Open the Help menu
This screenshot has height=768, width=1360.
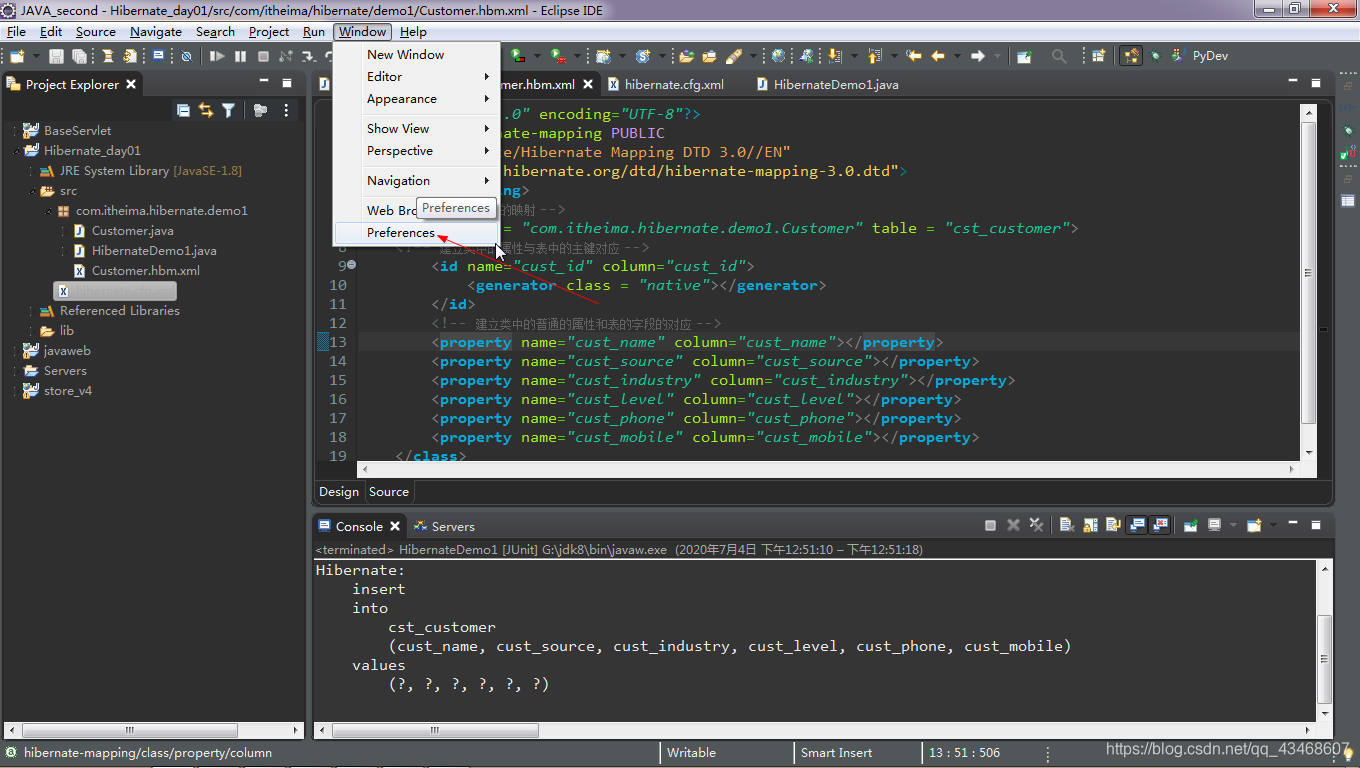click(413, 32)
